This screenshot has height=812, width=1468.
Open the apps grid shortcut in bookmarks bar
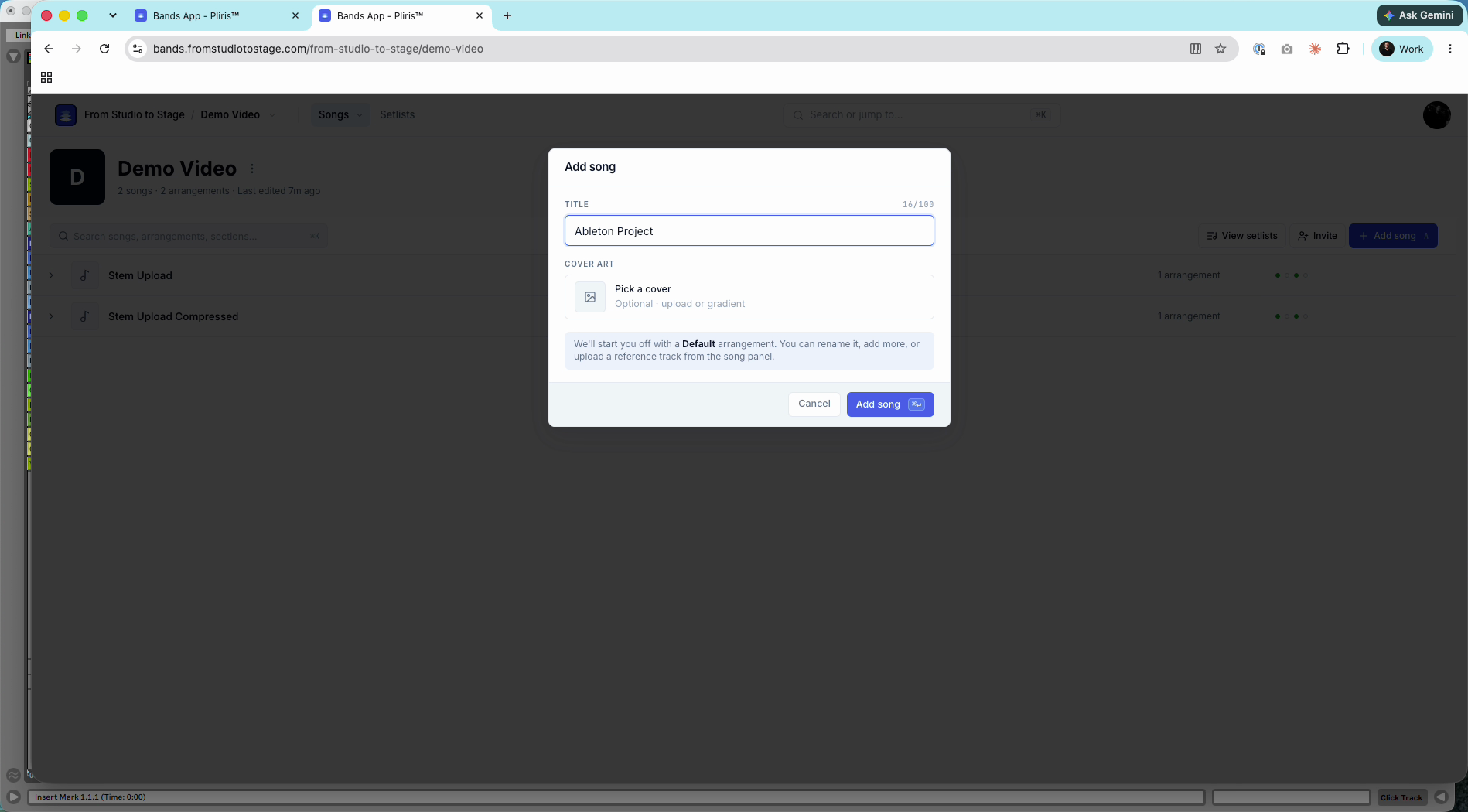pyautogui.click(x=46, y=77)
